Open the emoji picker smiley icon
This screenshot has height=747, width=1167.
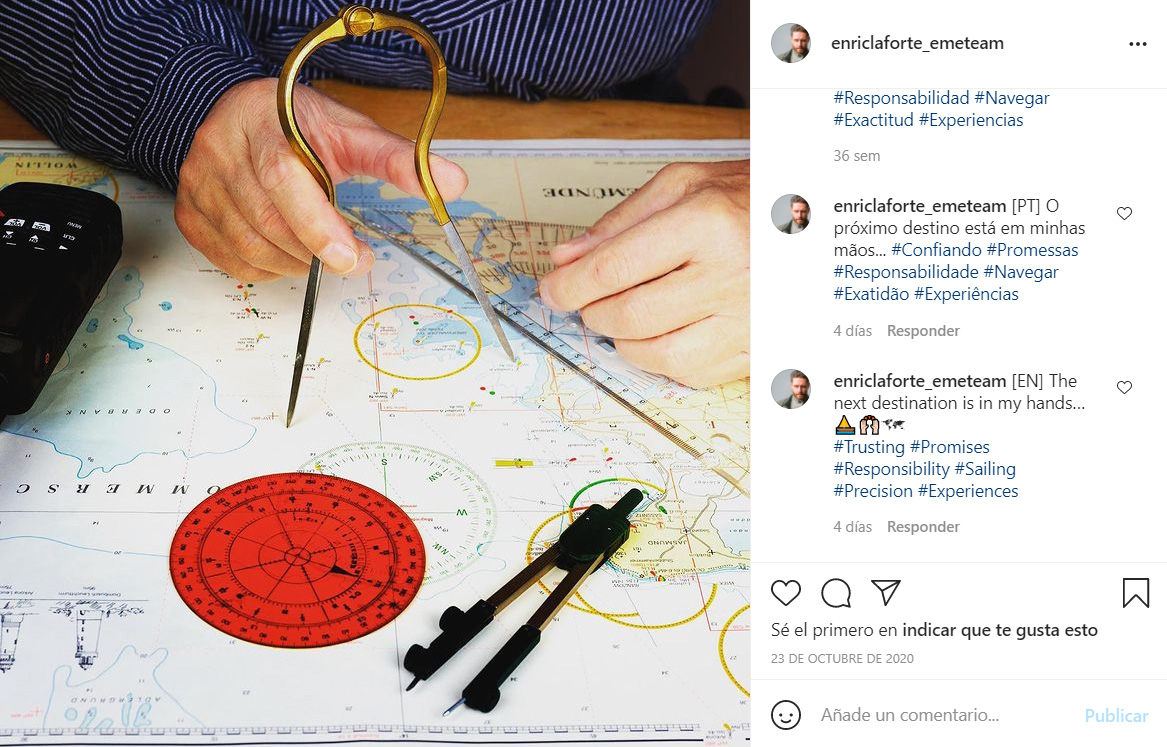coord(785,715)
